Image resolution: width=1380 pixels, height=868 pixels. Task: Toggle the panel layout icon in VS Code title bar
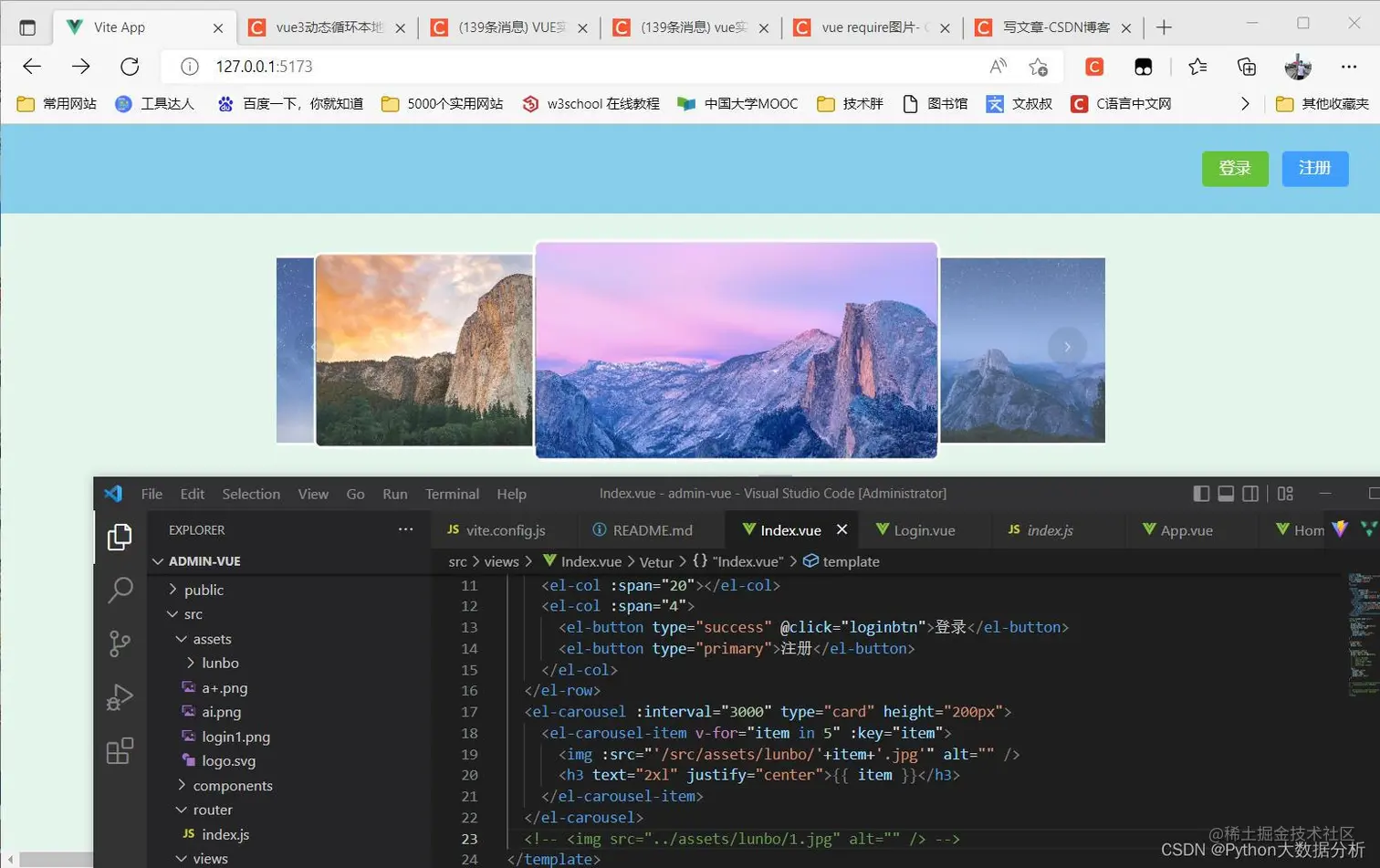pos(1226,494)
